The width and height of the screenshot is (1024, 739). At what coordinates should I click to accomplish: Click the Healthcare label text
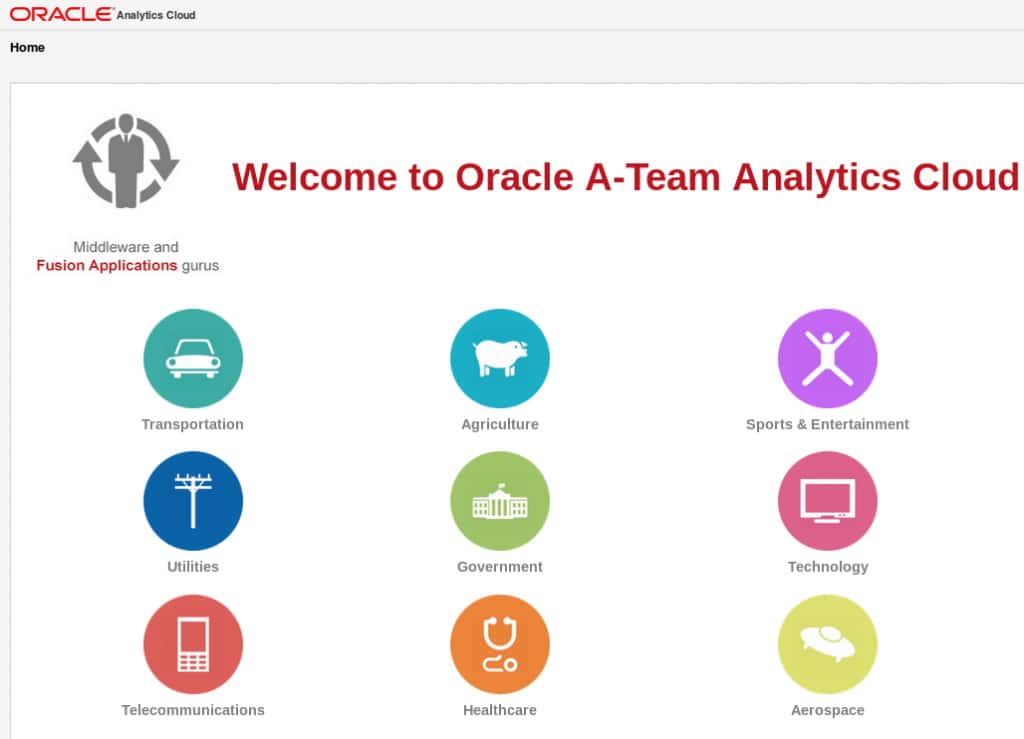500,710
